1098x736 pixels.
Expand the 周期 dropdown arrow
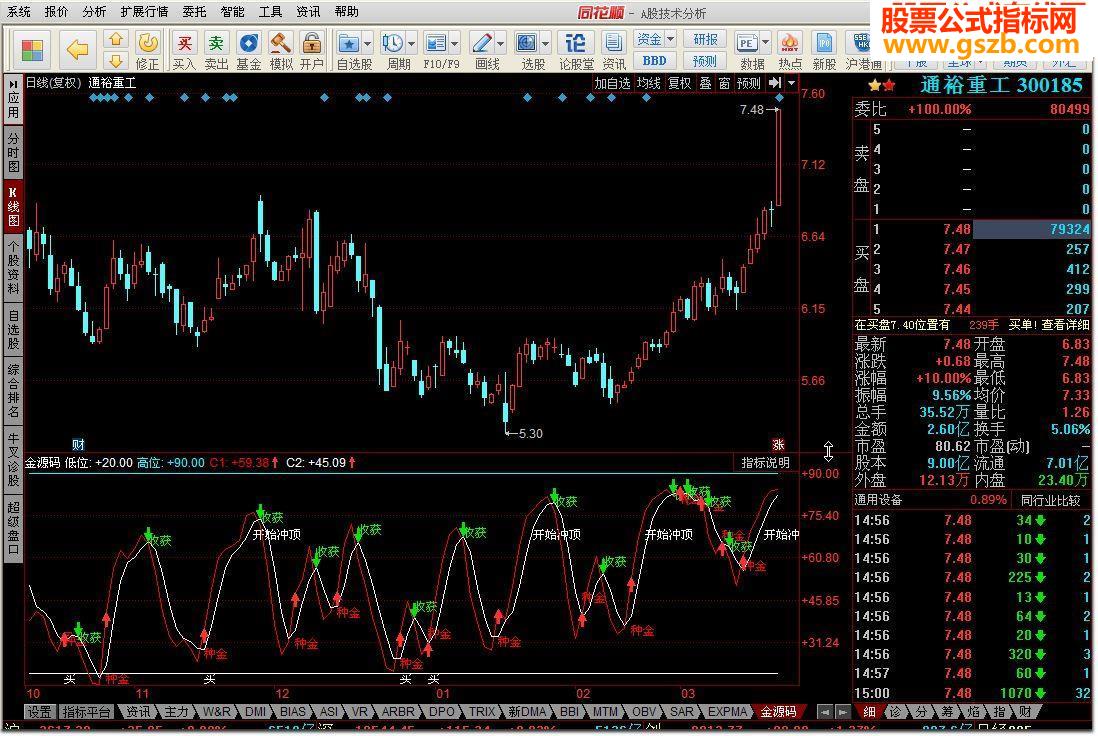[411, 43]
